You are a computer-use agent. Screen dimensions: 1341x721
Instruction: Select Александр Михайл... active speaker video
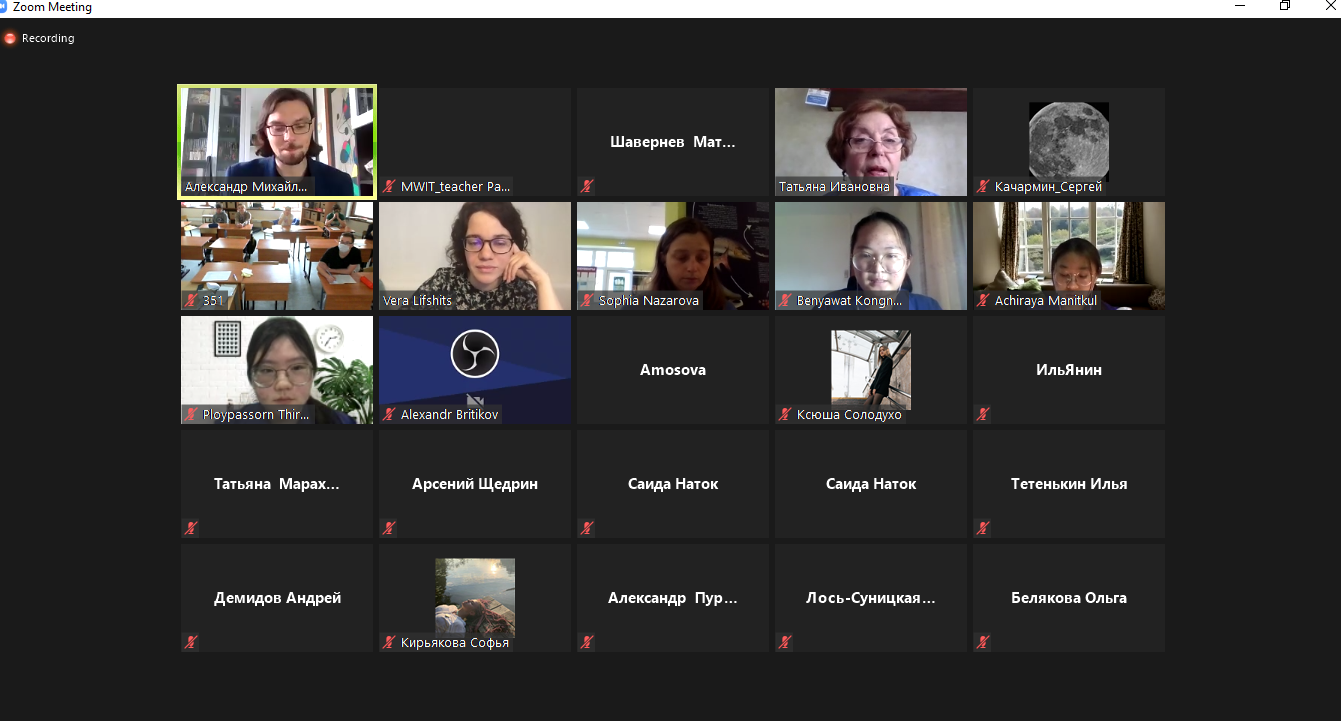click(x=277, y=142)
